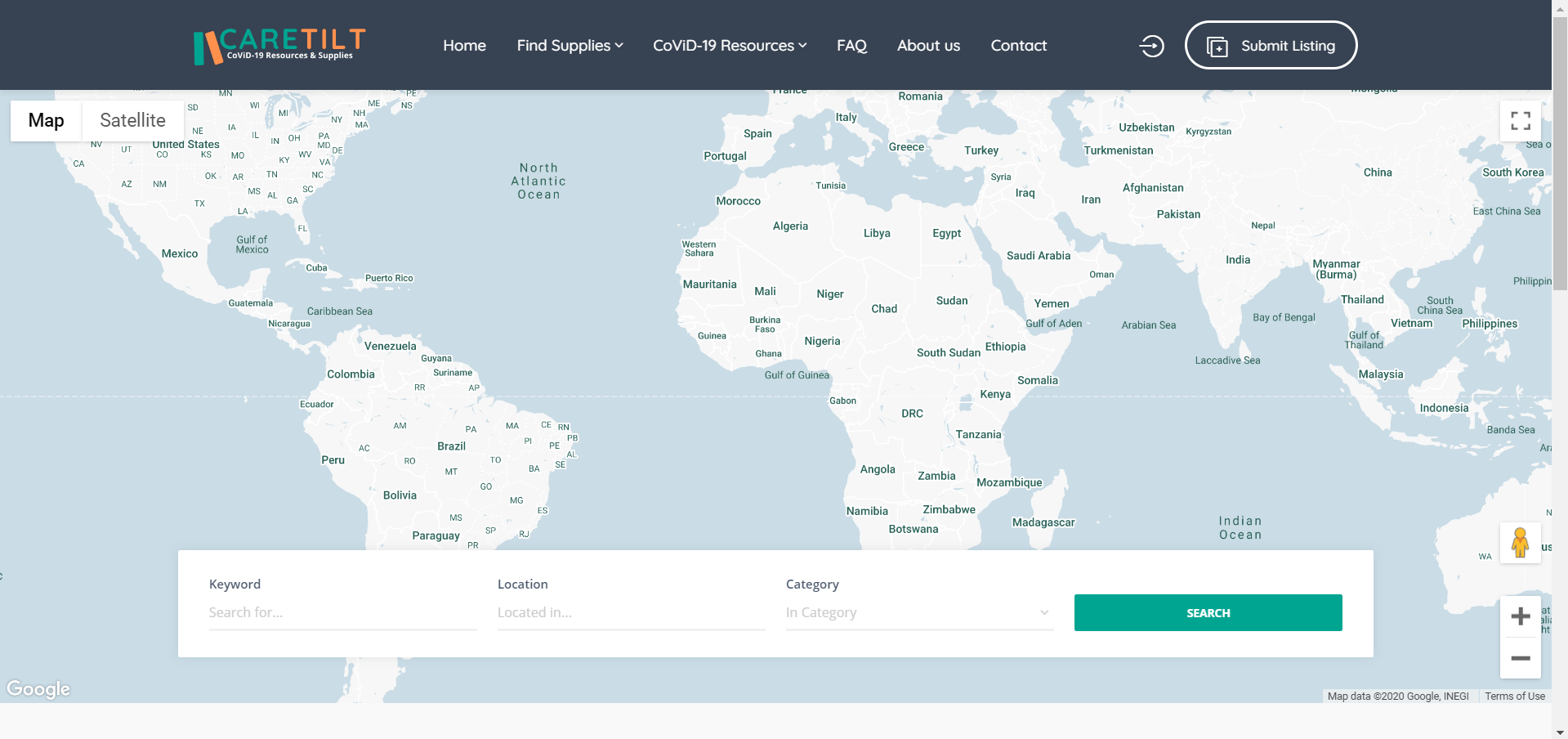Focus the Keyword search field
Image resolution: width=1568 pixels, height=739 pixels.
click(x=342, y=613)
